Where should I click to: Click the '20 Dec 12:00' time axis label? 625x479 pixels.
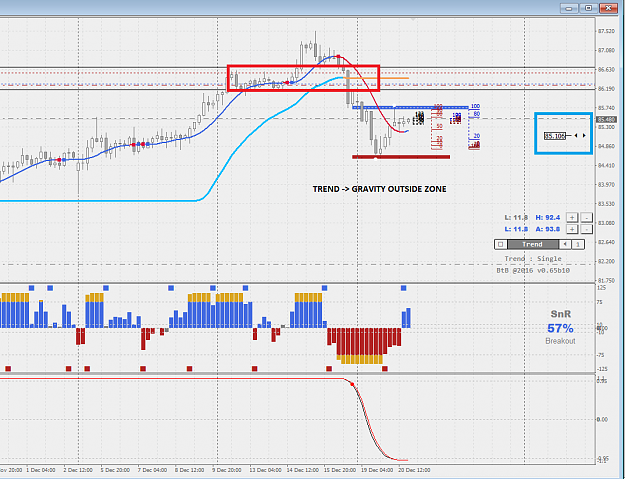[415, 470]
